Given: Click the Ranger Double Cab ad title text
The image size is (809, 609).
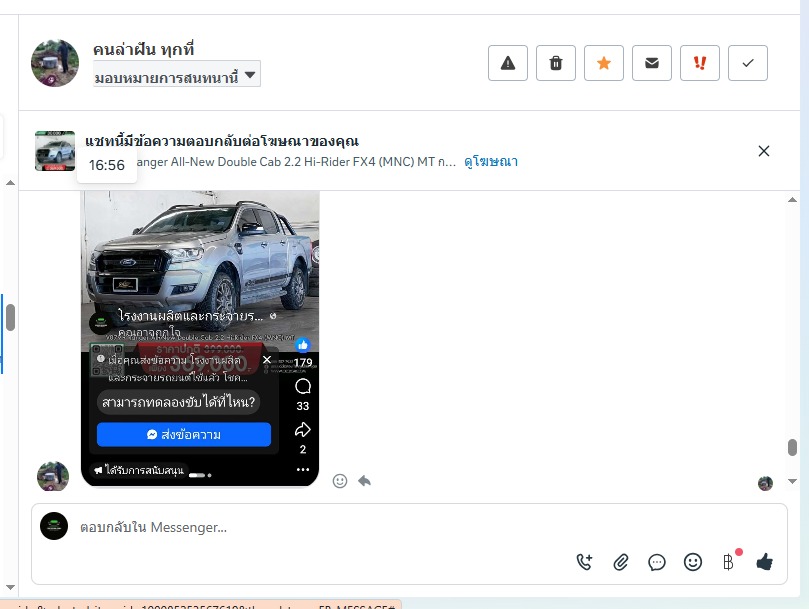Looking at the screenshot, I should tap(296, 162).
